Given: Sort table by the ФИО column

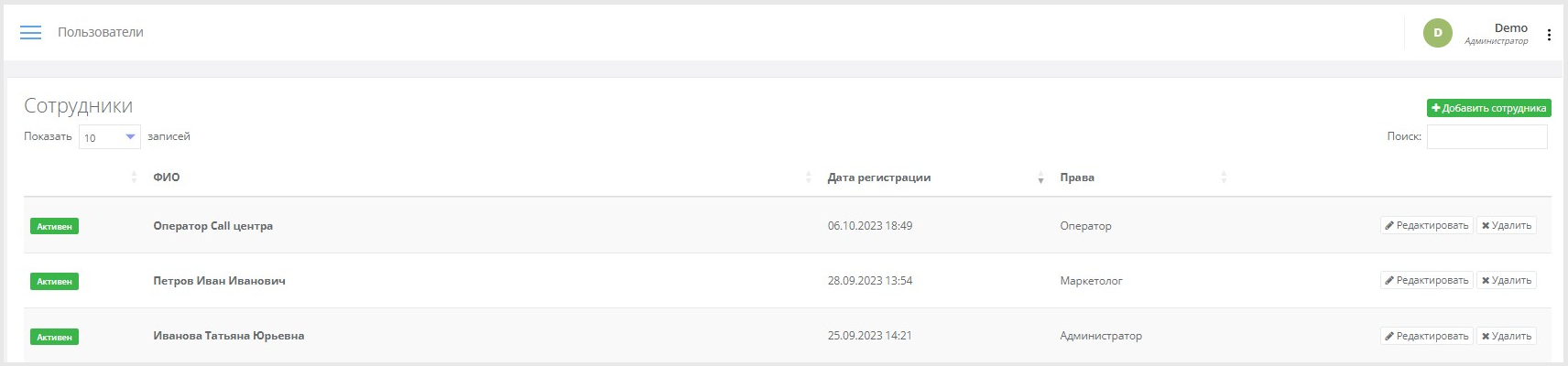Looking at the screenshot, I should (x=167, y=178).
